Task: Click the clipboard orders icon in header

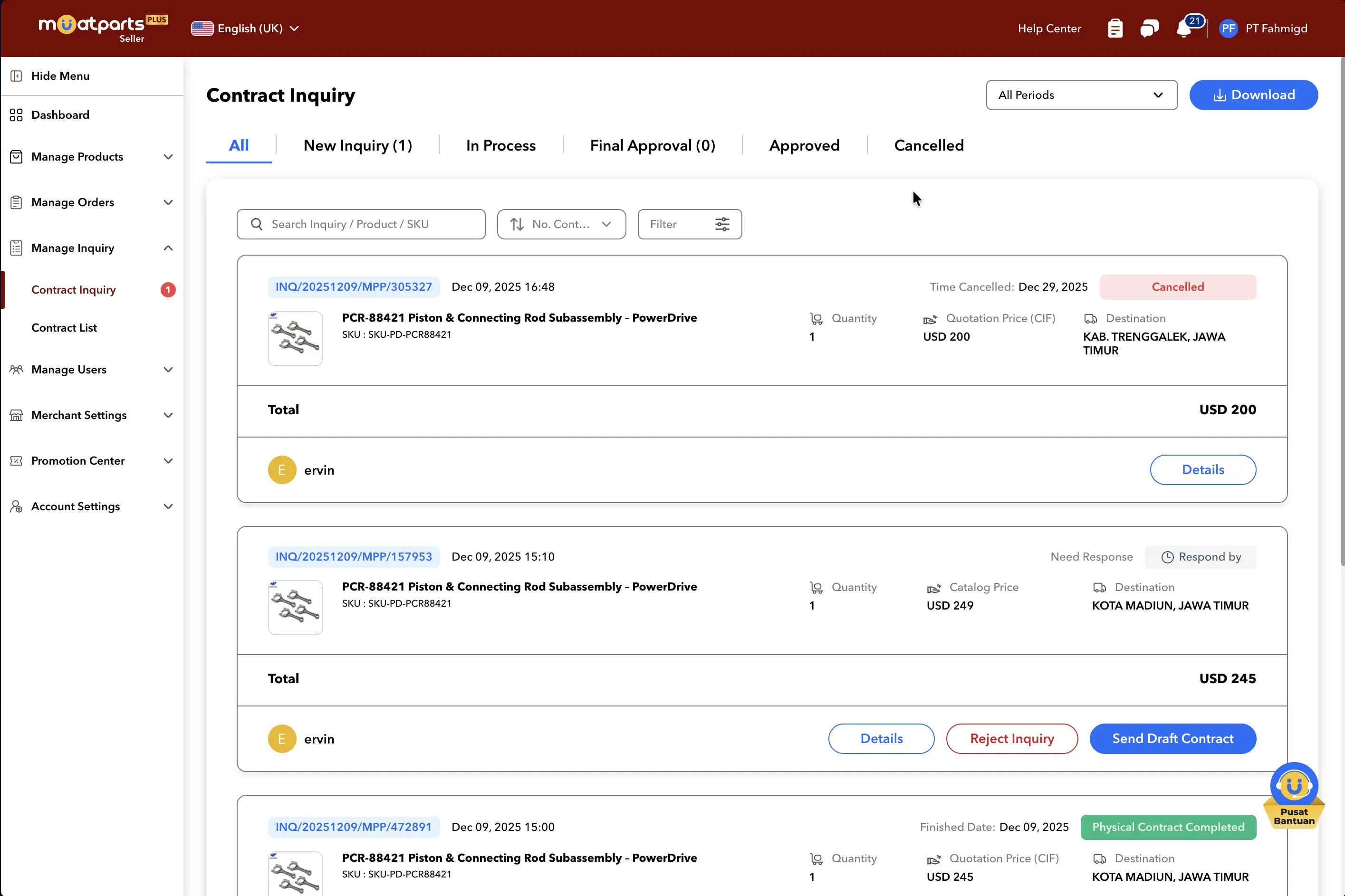Action: point(1114,29)
